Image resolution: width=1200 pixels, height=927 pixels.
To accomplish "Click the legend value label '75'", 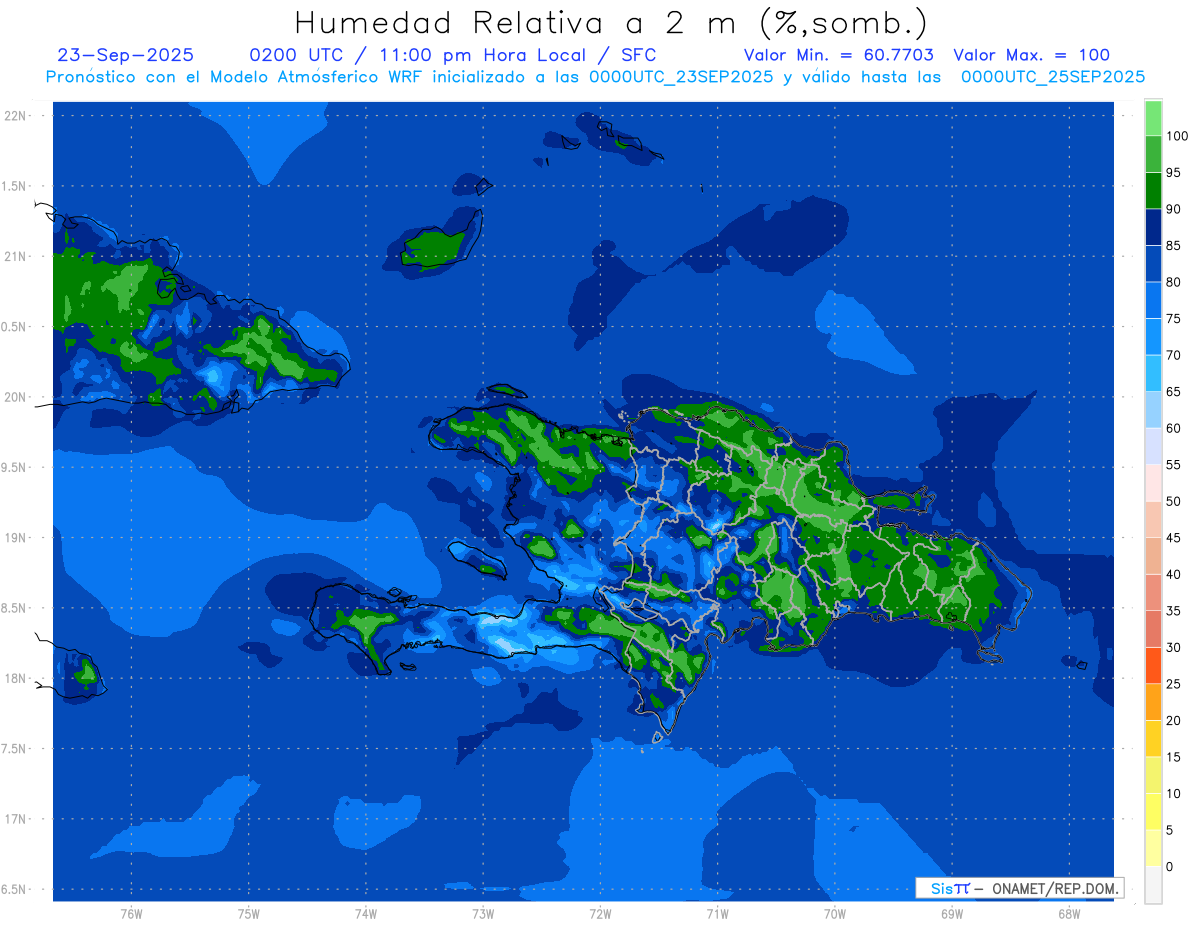I will [1173, 318].
